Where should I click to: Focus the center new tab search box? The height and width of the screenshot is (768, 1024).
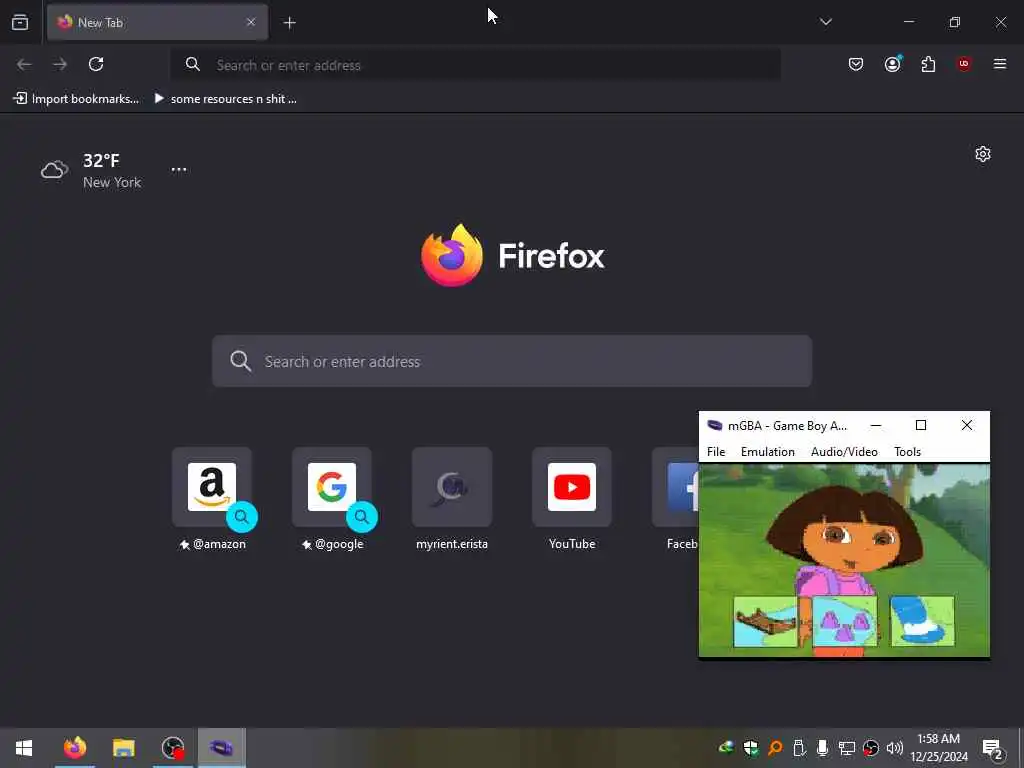click(512, 361)
